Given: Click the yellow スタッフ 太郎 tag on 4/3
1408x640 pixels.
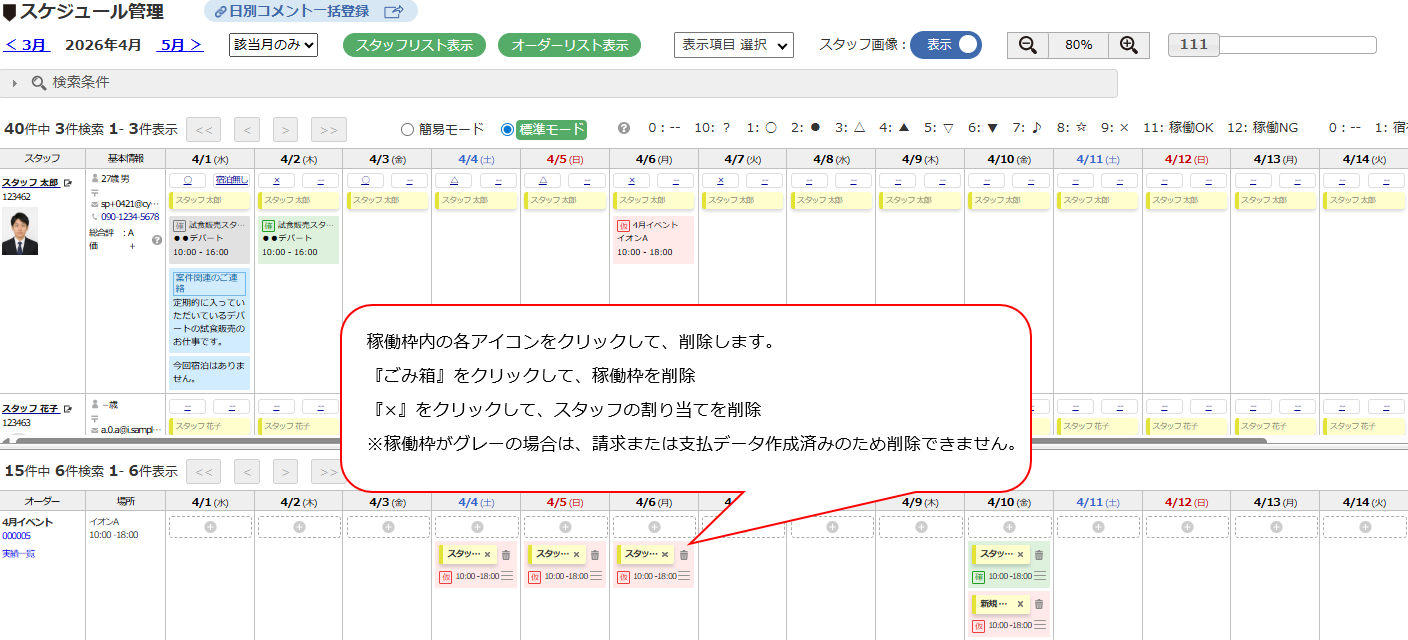Looking at the screenshot, I should pos(387,200).
